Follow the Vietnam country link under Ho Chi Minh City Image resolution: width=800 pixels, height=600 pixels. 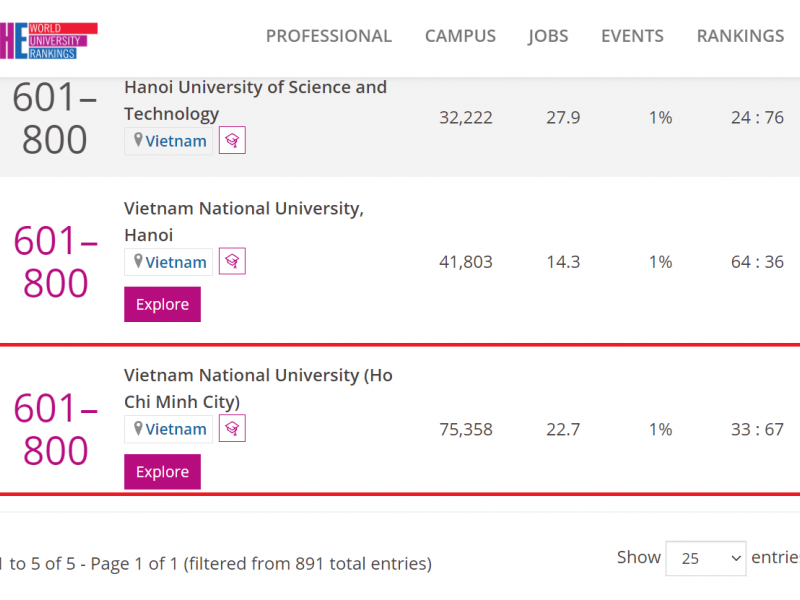176,429
